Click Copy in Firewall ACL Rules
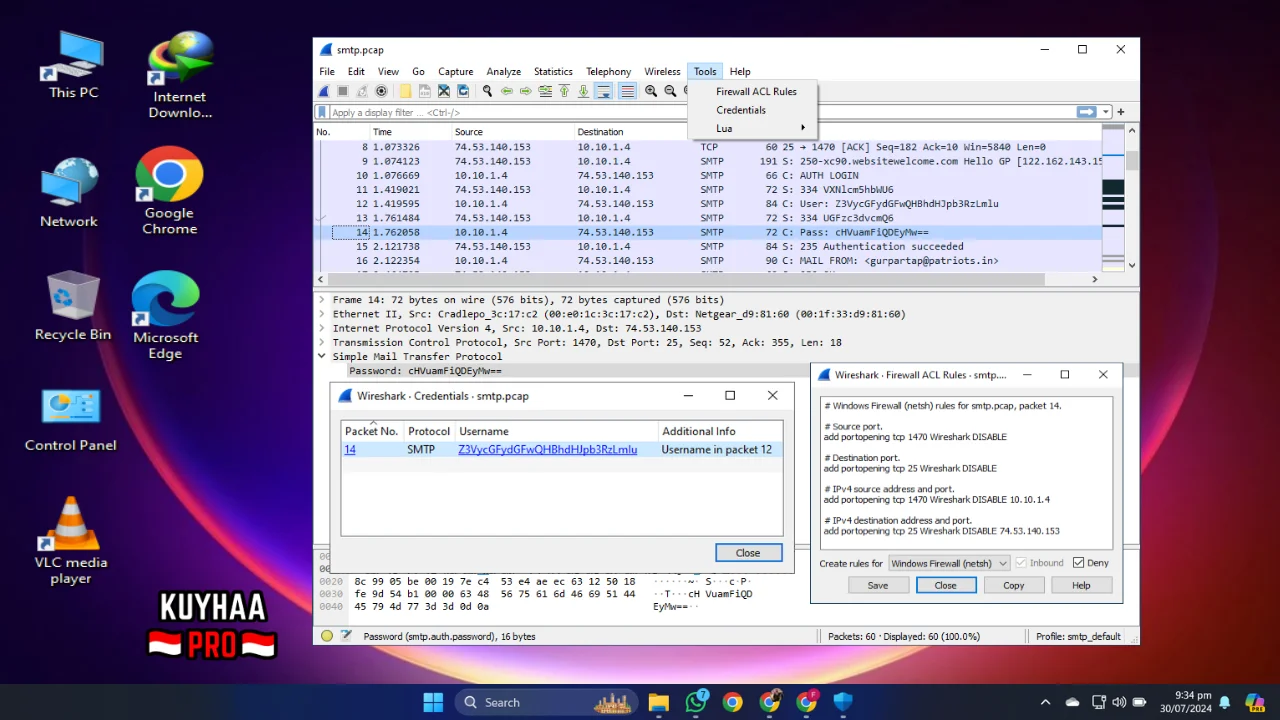Image resolution: width=1280 pixels, height=720 pixels. [1013, 585]
